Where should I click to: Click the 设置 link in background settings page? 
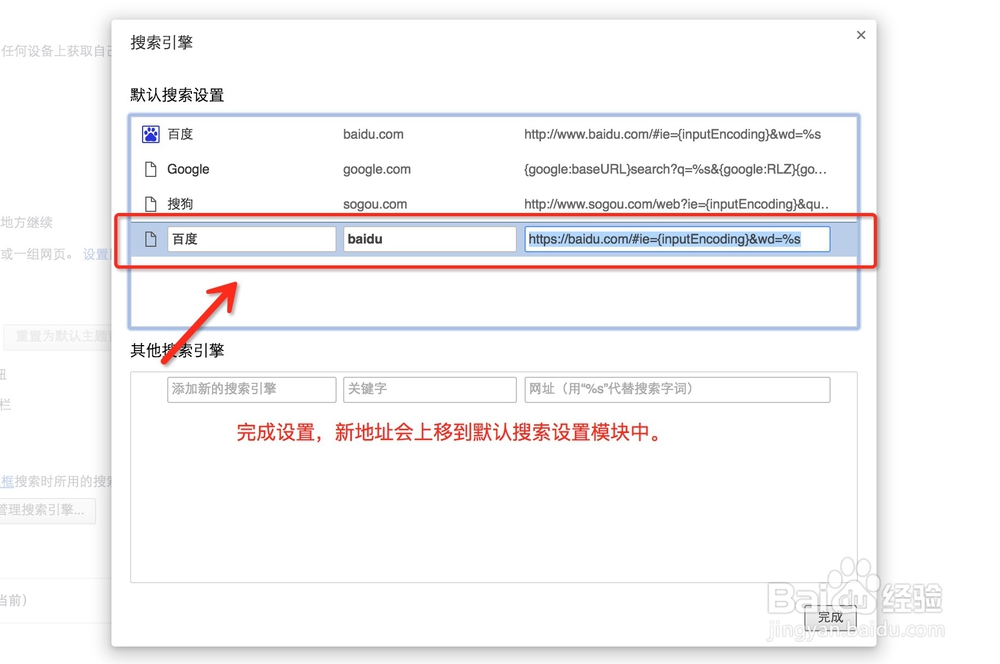pyautogui.click(x=96, y=255)
